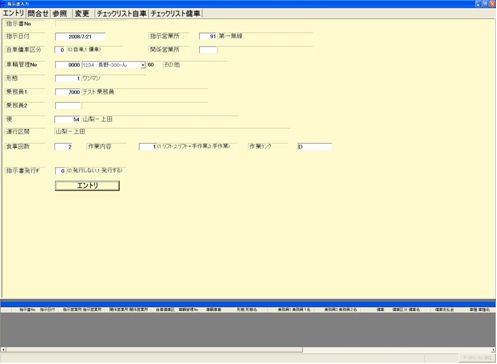Click the 便 number field
This screenshot has width=497, height=364.
[x=68, y=119]
